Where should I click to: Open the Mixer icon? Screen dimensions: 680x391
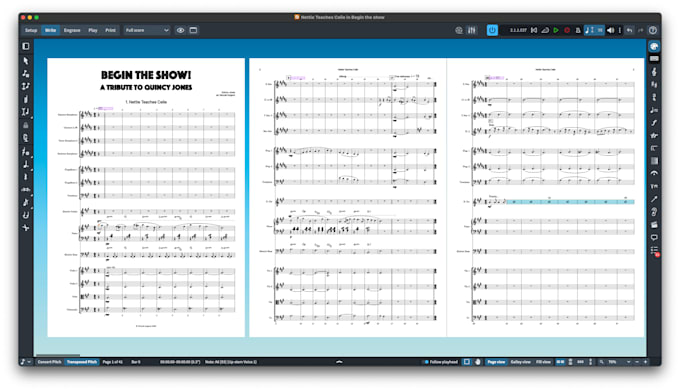[x=472, y=30]
